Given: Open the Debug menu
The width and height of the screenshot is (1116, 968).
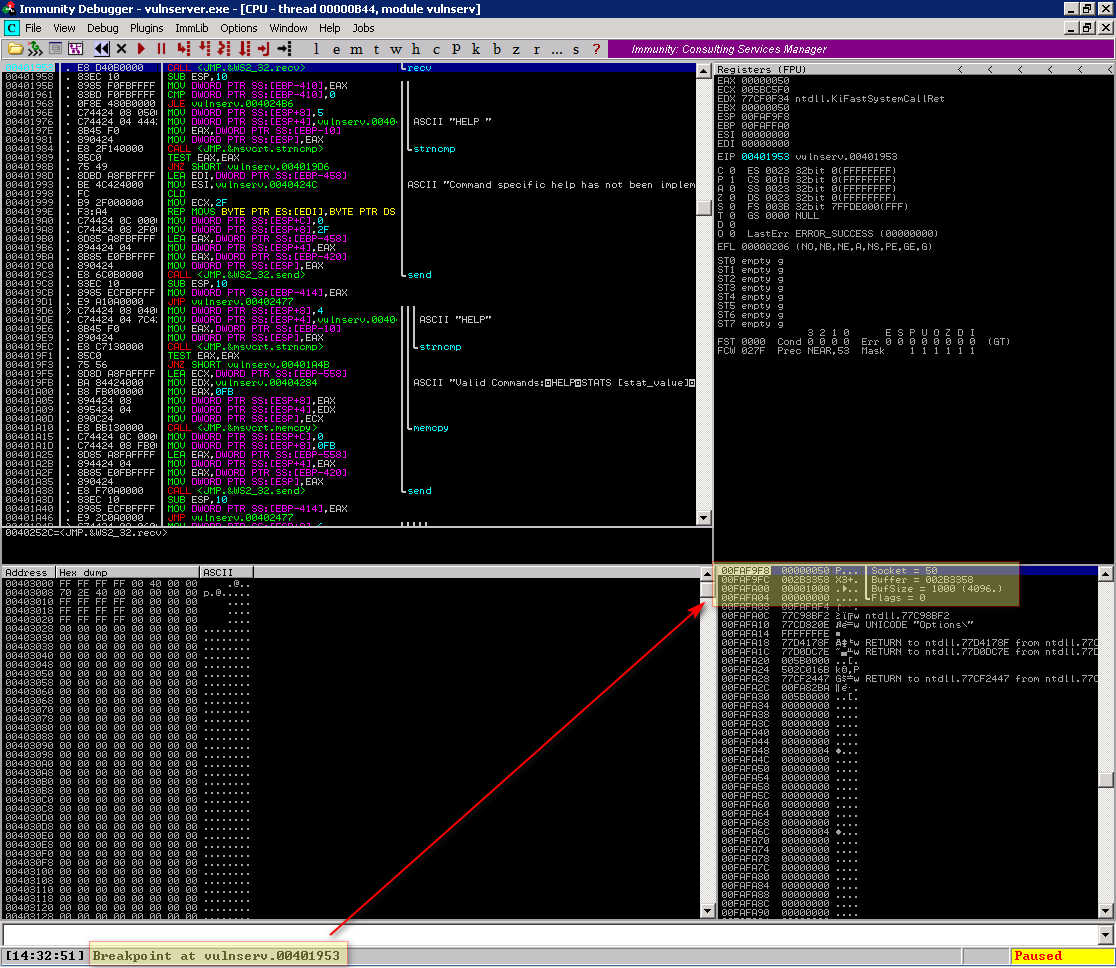Looking at the screenshot, I should click(x=102, y=28).
